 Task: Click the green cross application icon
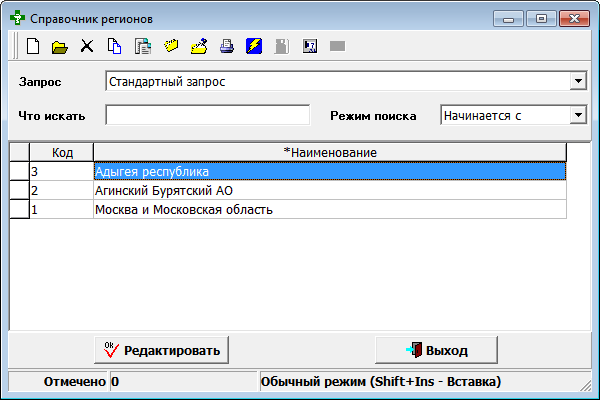pos(17,18)
